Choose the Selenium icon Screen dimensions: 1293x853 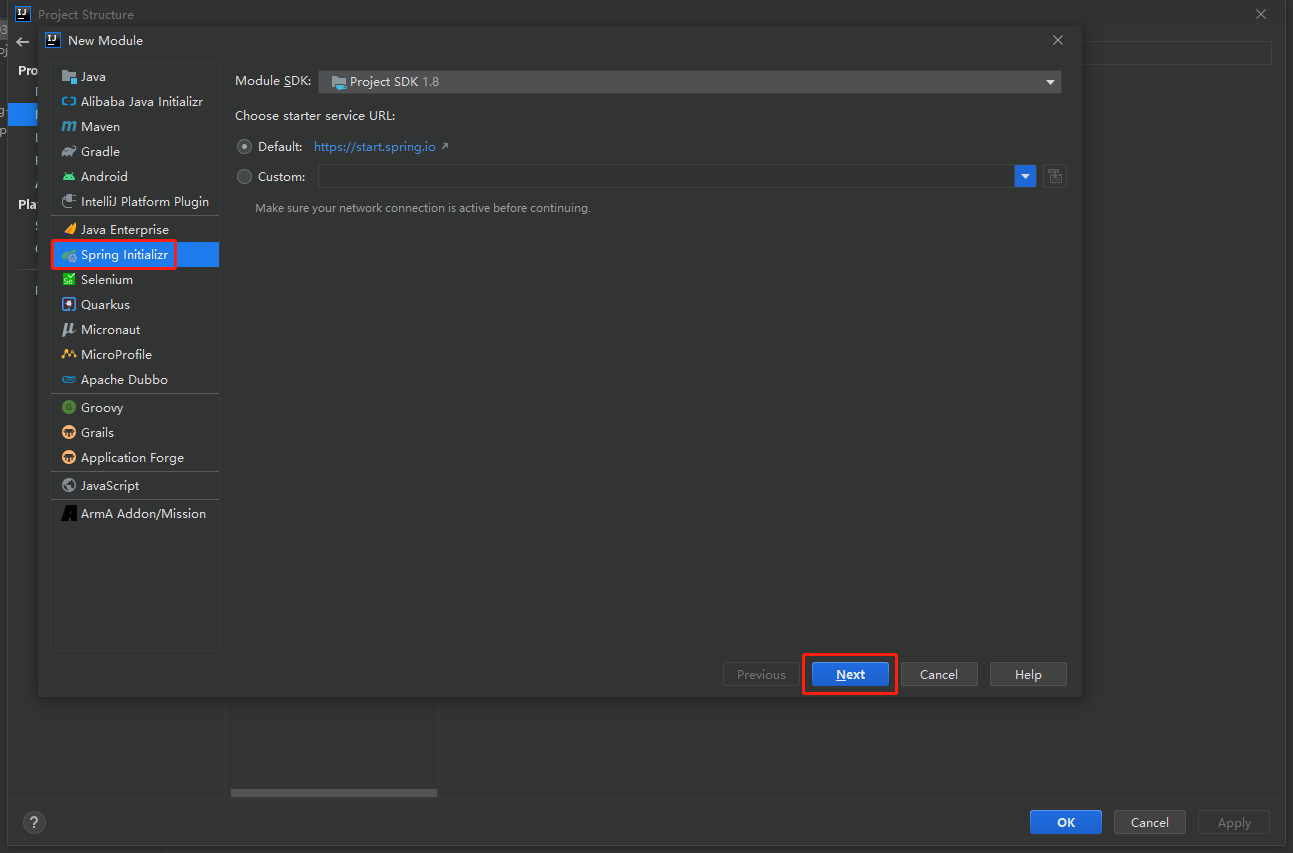tap(69, 280)
